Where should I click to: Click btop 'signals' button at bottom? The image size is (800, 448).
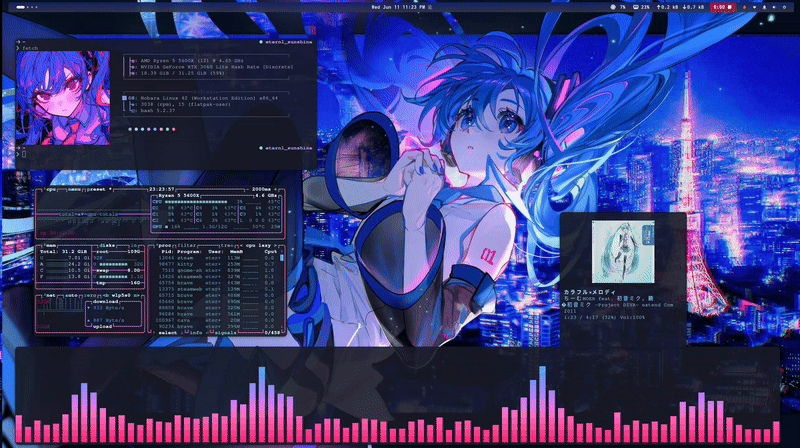[225, 333]
